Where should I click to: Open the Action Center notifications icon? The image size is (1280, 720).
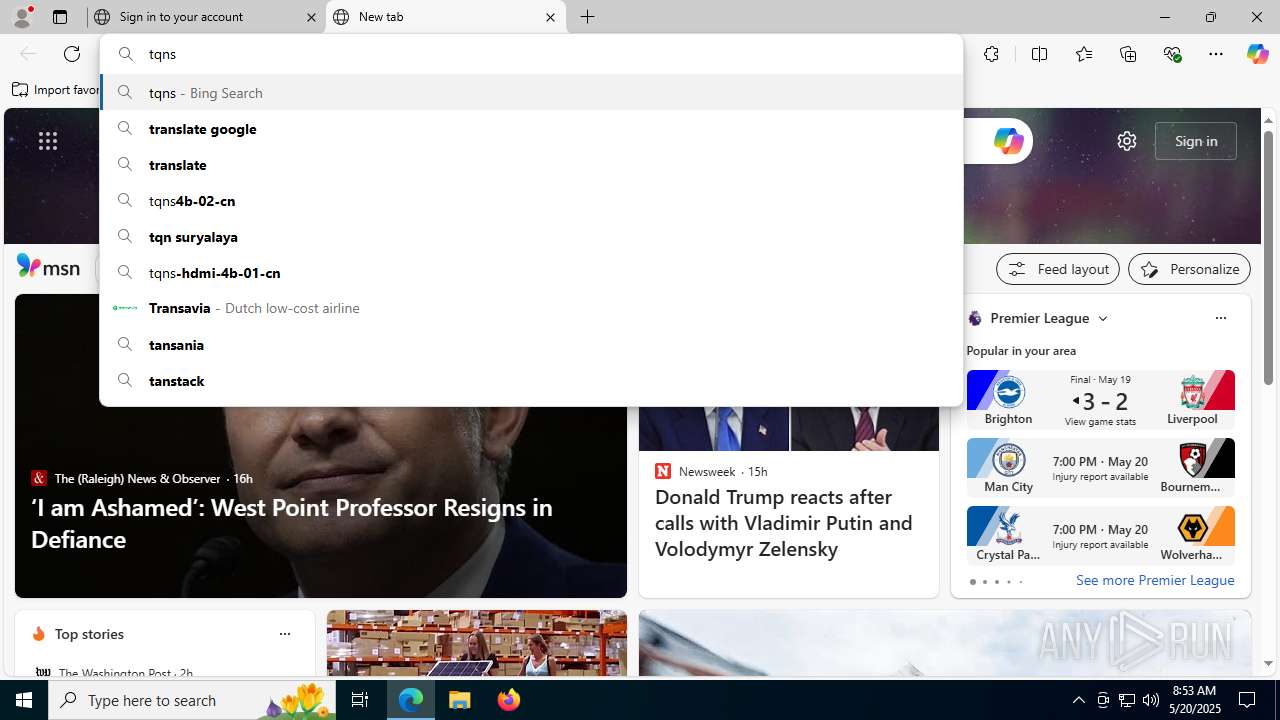pyautogui.click(x=1248, y=700)
